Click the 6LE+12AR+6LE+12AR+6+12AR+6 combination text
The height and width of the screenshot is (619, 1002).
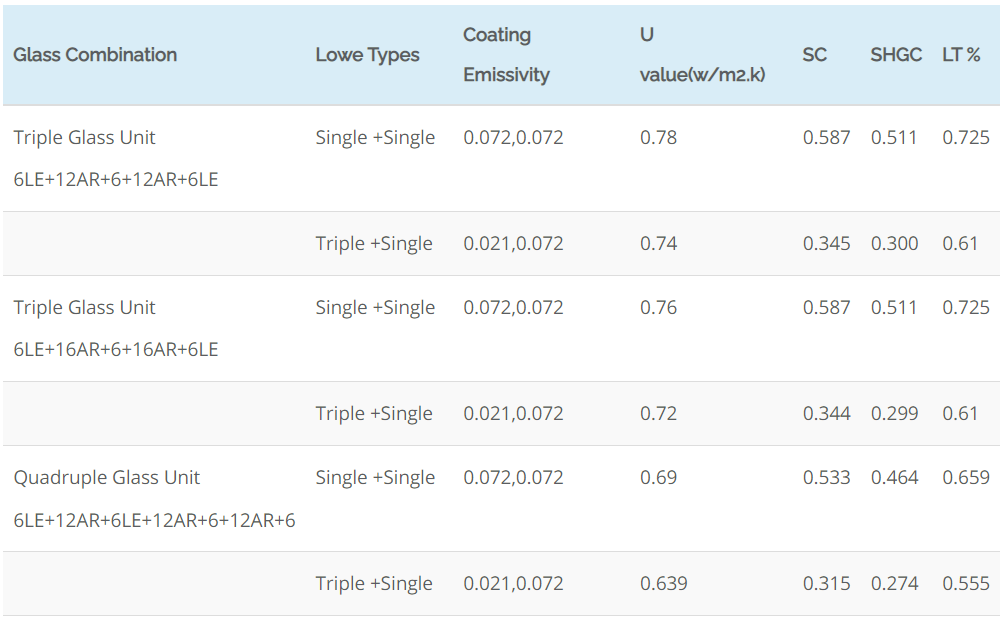154,521
